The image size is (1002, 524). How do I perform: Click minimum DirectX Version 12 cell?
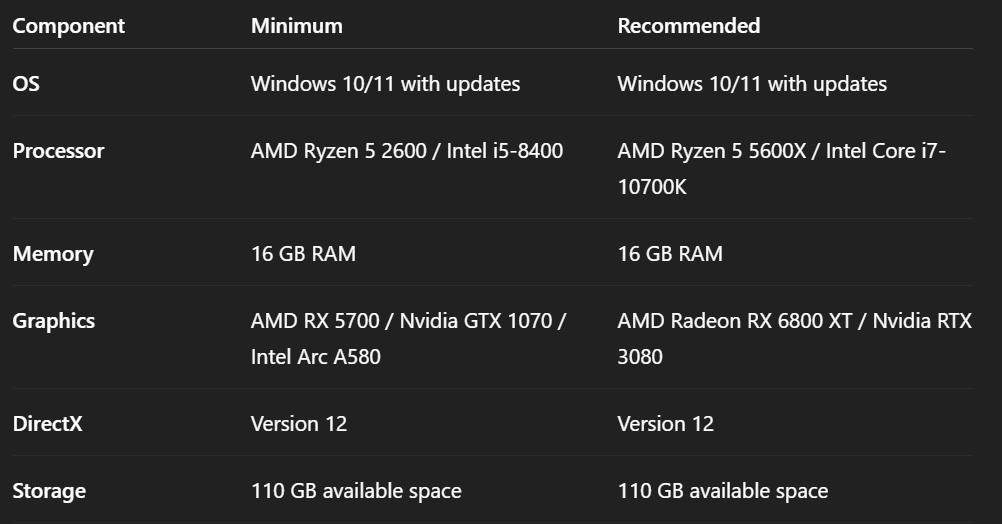[x=299, y=424]
